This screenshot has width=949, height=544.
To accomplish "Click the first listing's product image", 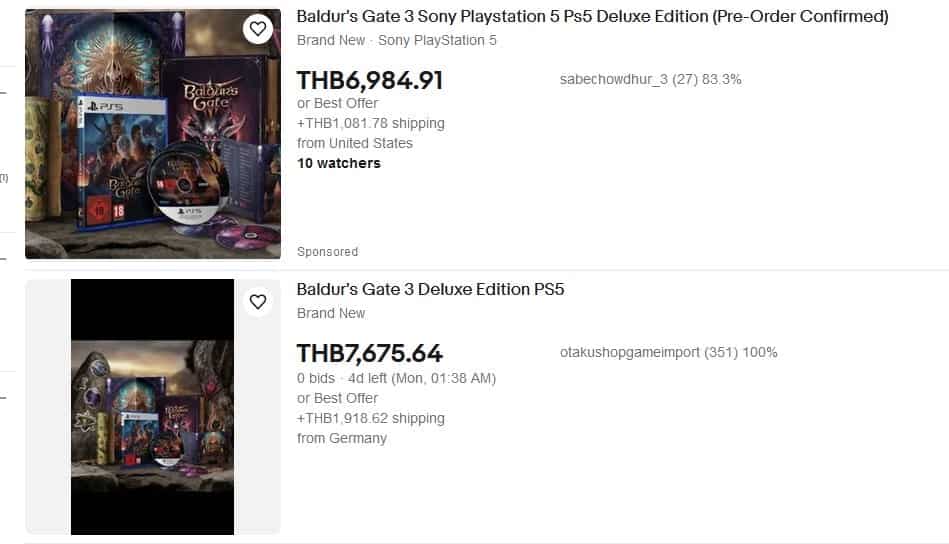I will click(x=152, y=134).
